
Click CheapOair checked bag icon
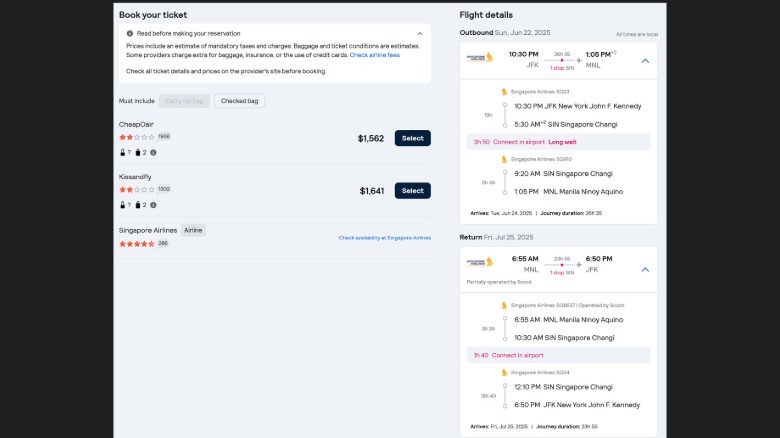(x=138, y=153)
